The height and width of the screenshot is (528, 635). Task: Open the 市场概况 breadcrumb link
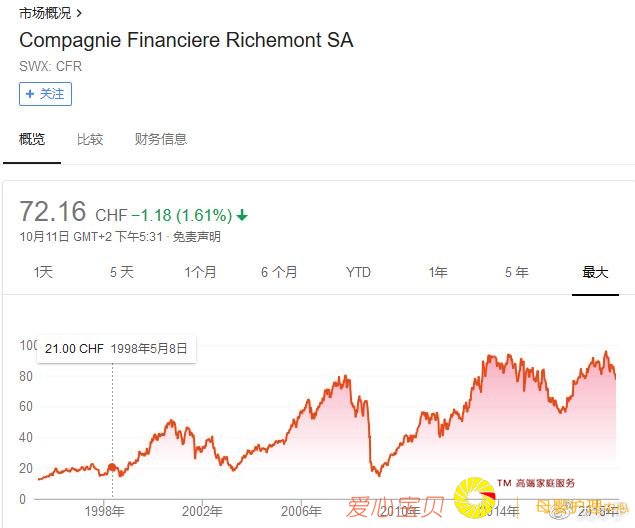(x=46, y=13)
